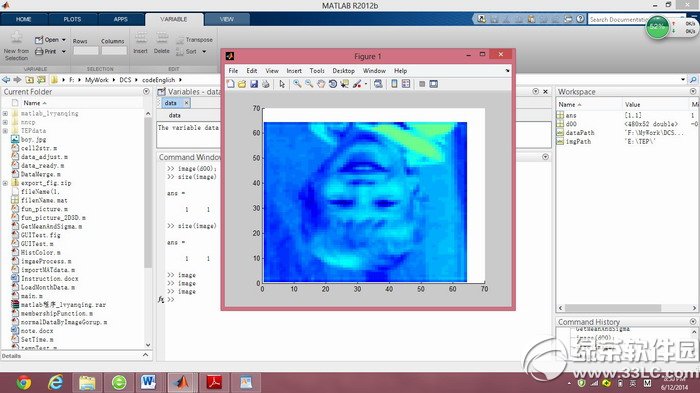Open Google Chrome from the taskbar
700x393 pixels.
24,383
